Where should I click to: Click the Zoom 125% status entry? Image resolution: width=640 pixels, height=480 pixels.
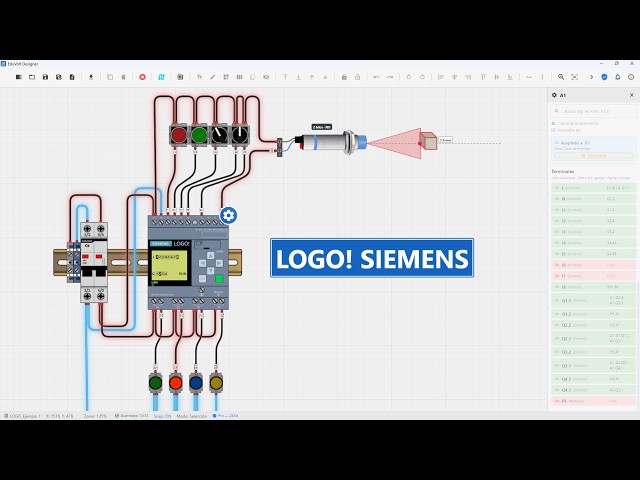point(95,416)
